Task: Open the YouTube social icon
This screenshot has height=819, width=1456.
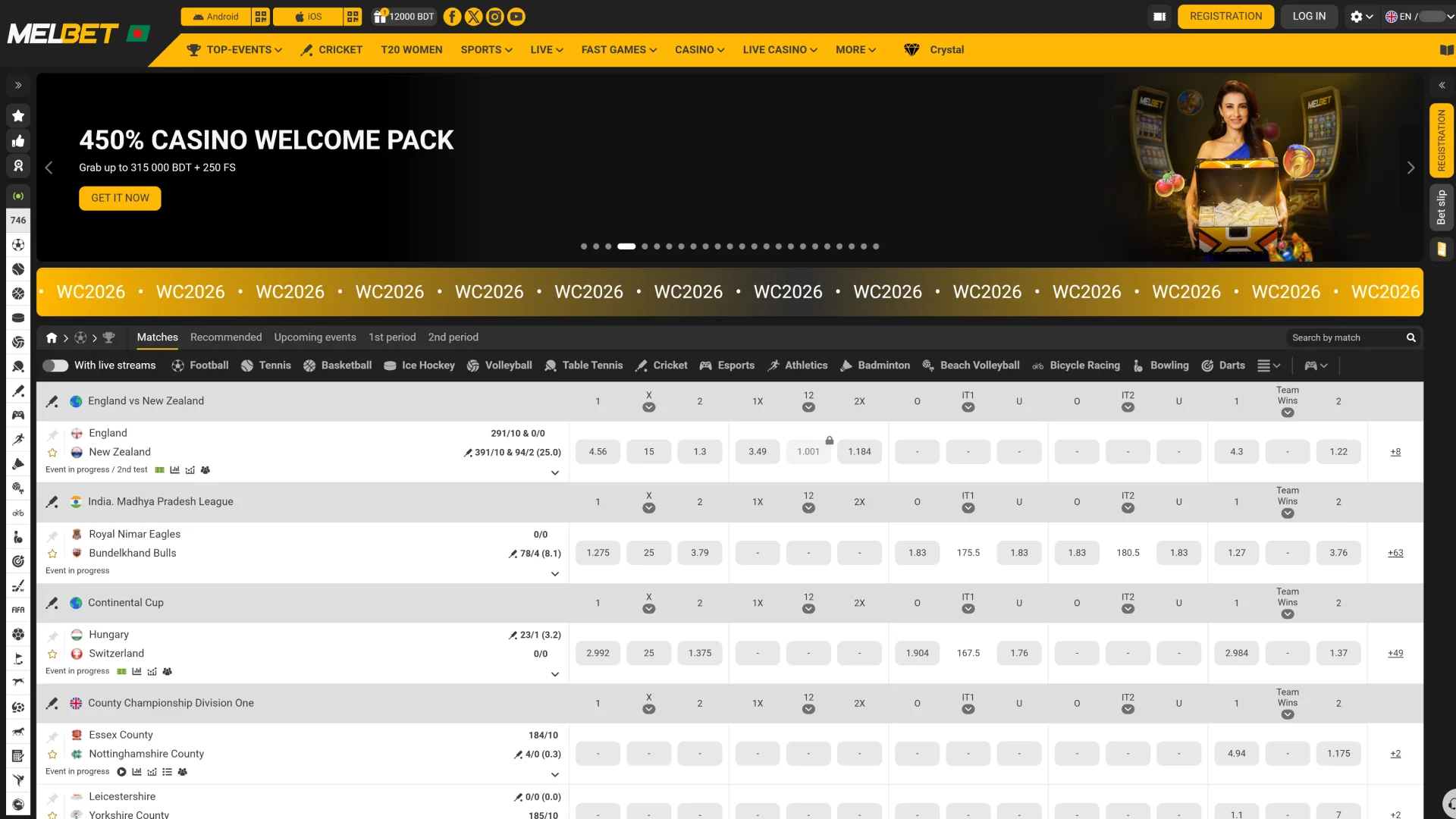Action: point(516,17)
